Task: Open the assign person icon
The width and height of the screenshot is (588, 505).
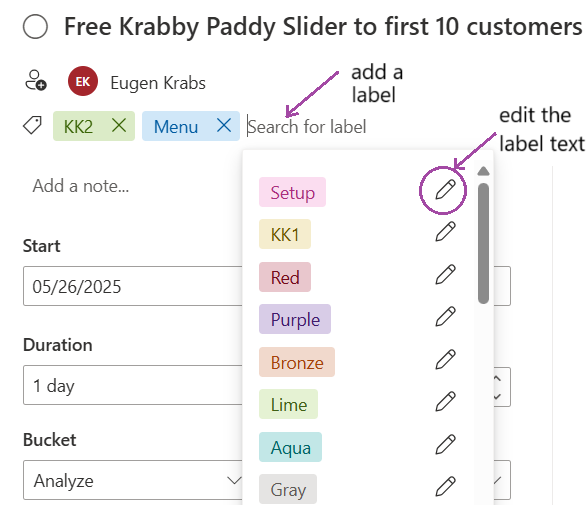Action: 36,80
